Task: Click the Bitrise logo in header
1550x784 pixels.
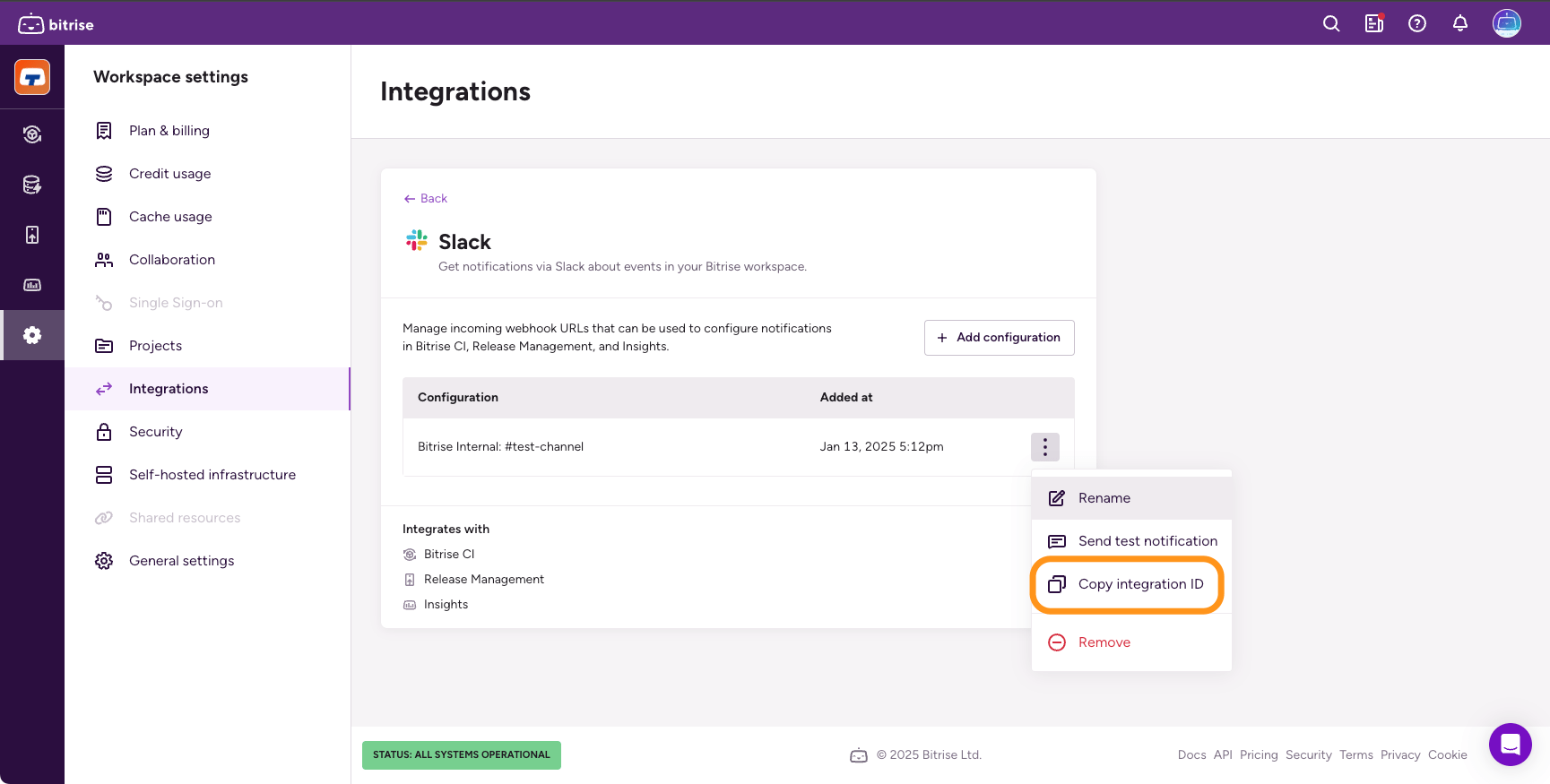Action: pyautogui.click(x=56, y=24)
